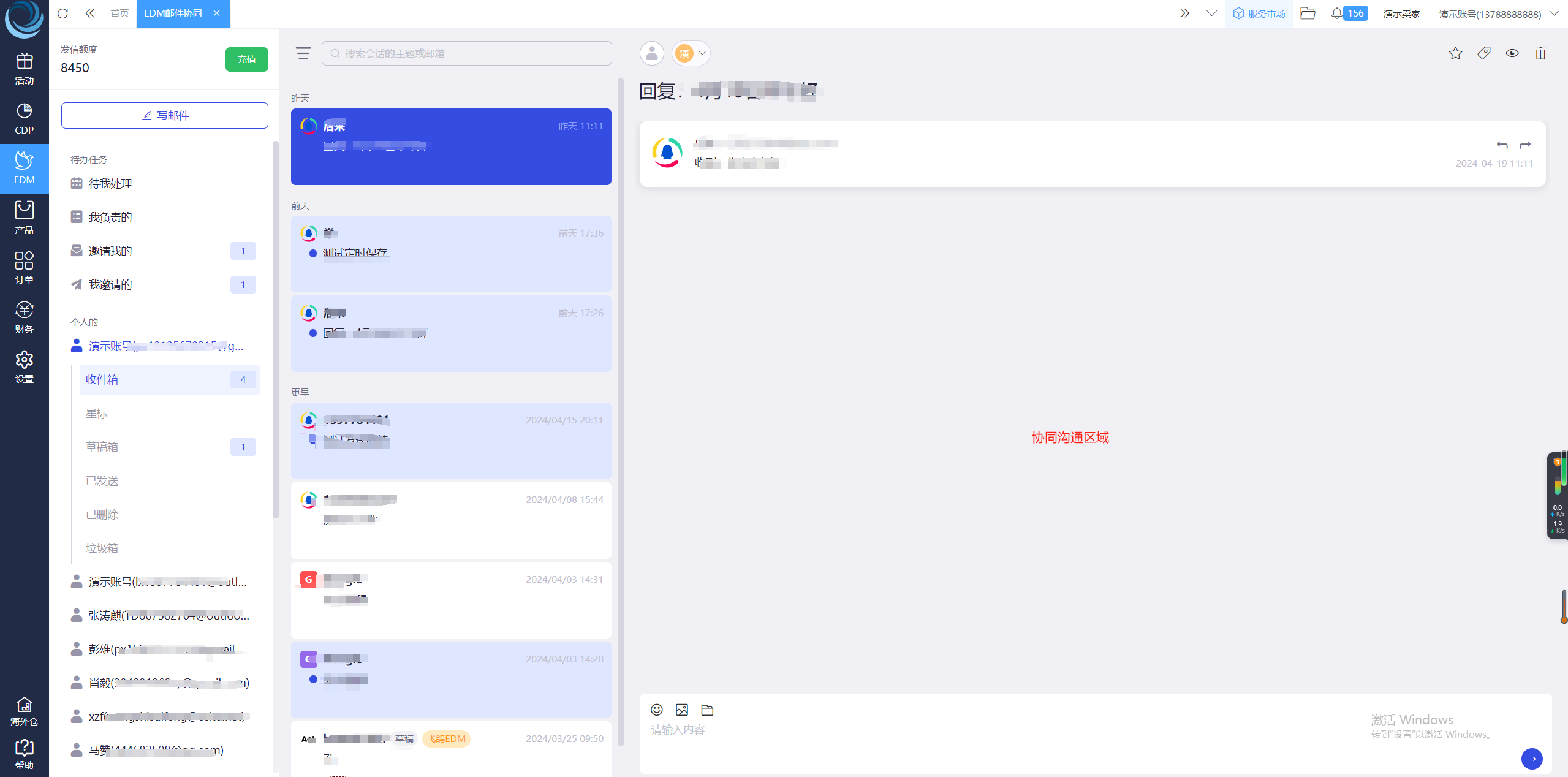
Task: Focus the conversation search field
Action: click(467, 53)
